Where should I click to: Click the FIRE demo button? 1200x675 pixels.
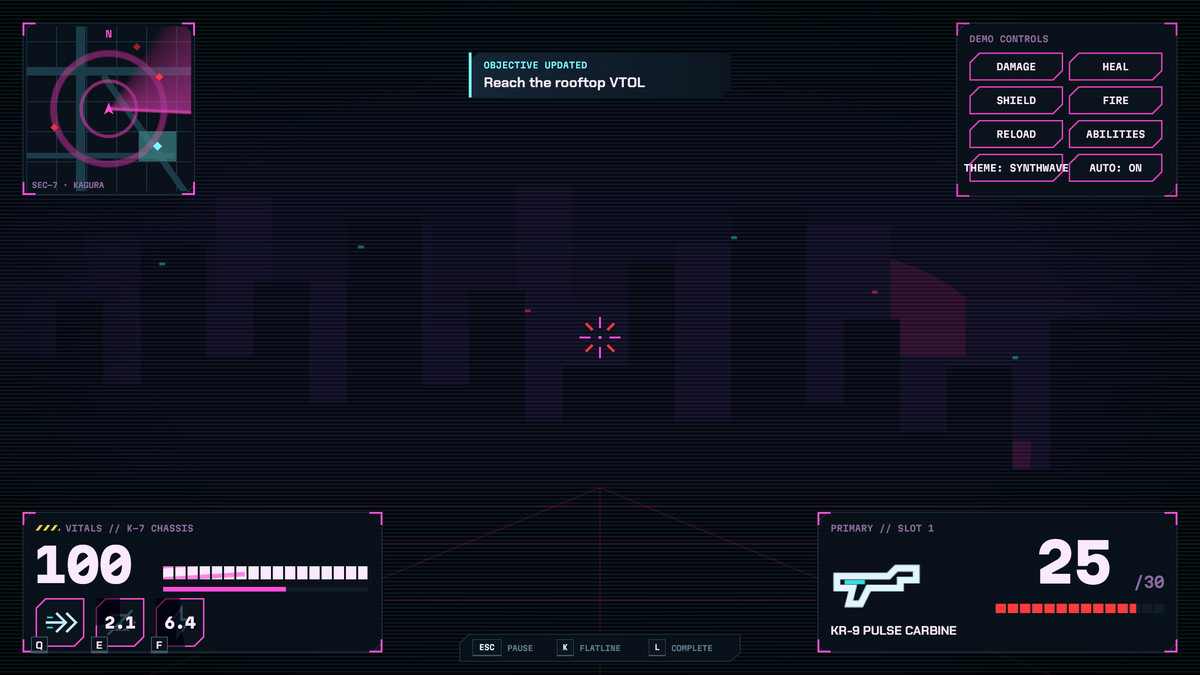click(x=1116, y=100)
